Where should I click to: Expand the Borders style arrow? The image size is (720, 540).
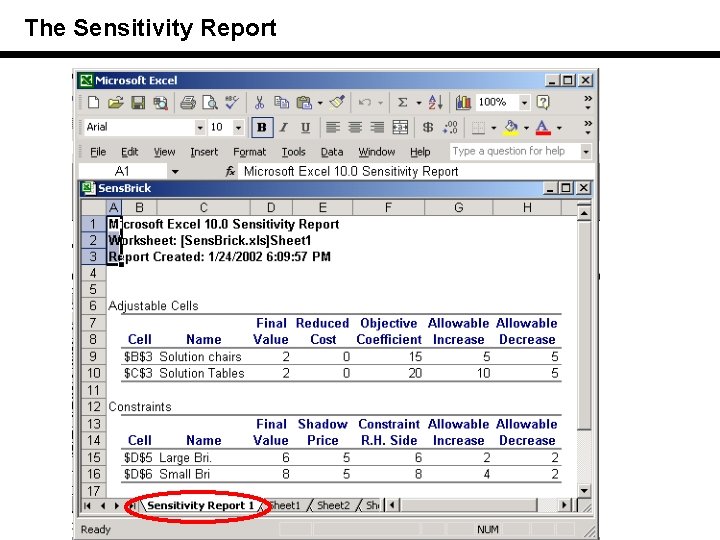coord(494,128)
